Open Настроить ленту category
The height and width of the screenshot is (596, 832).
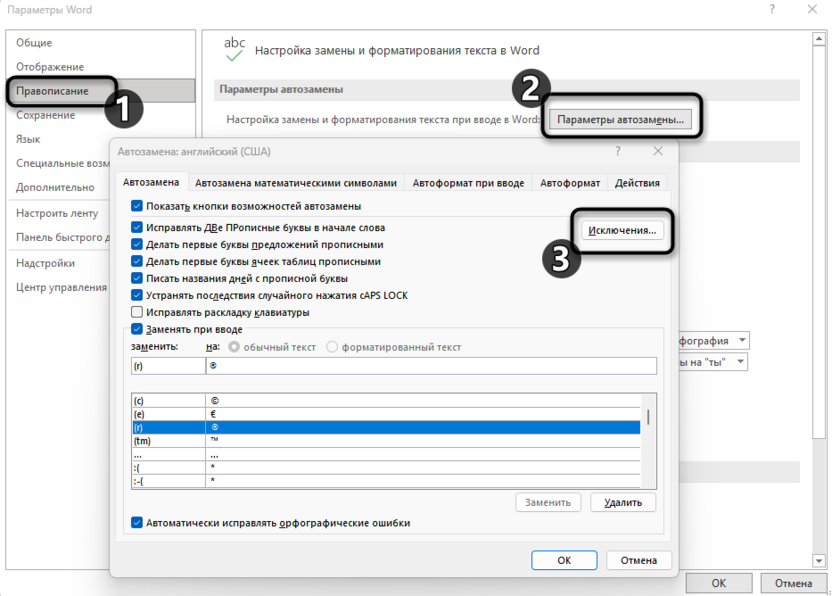pos(57,213)
